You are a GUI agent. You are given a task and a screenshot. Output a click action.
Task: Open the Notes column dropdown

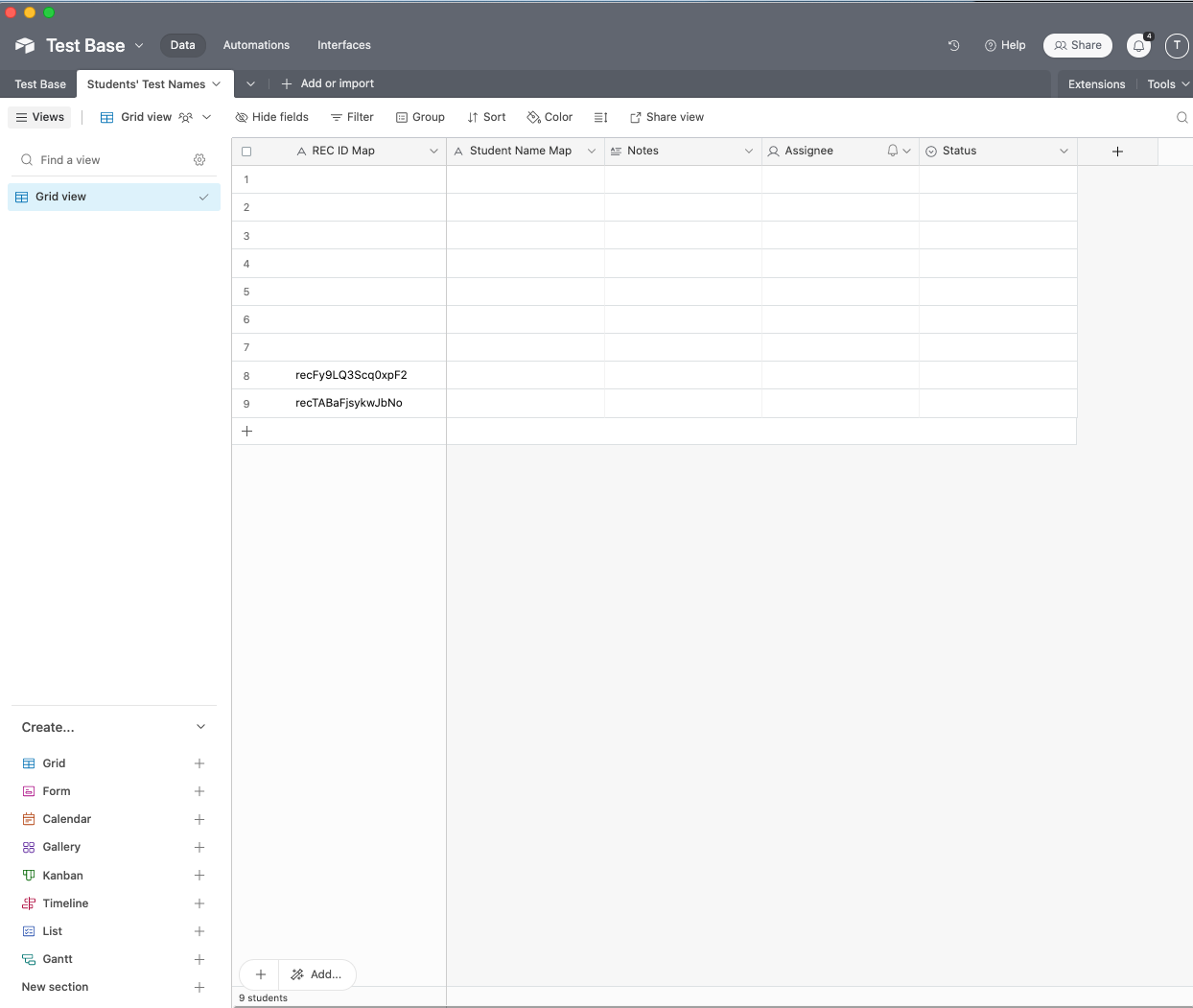(x=749, y=151)
